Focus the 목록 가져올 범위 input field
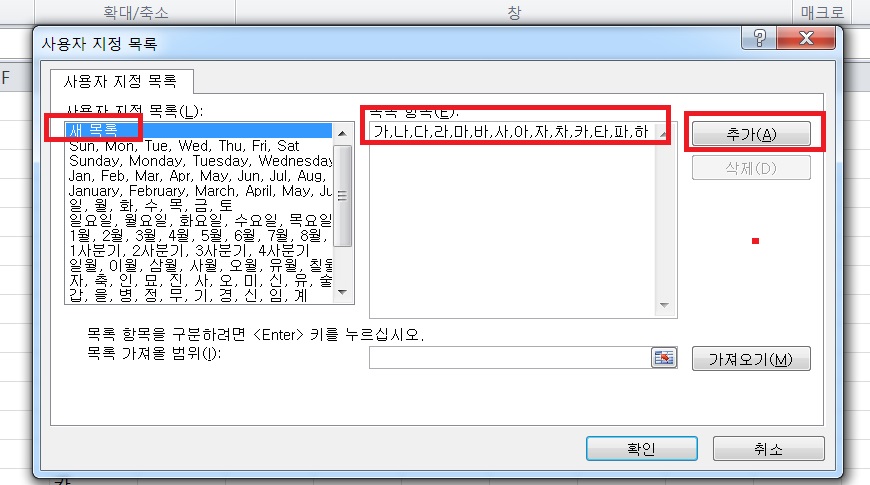The height and width of the screenshot is (485, 870). 510,358
